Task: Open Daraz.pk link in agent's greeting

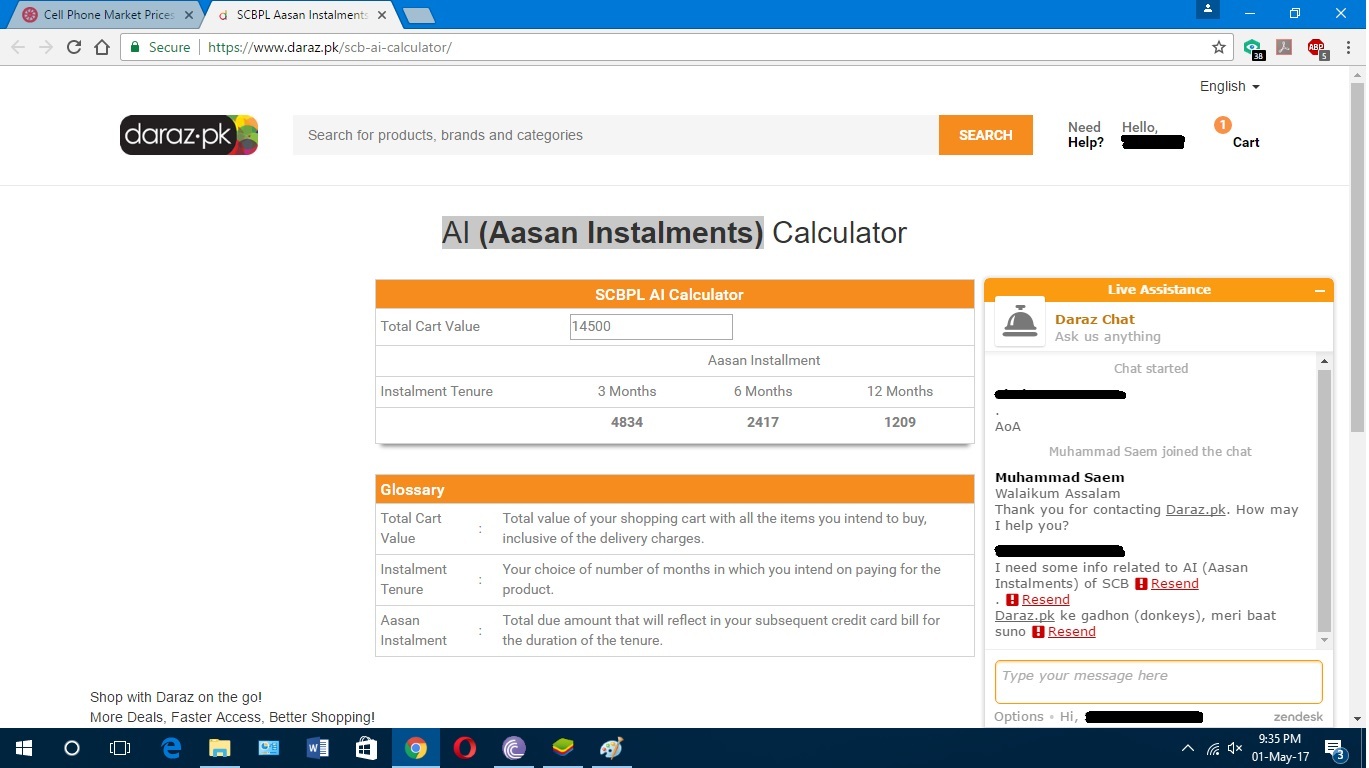Action: [x=1195, y=509]
